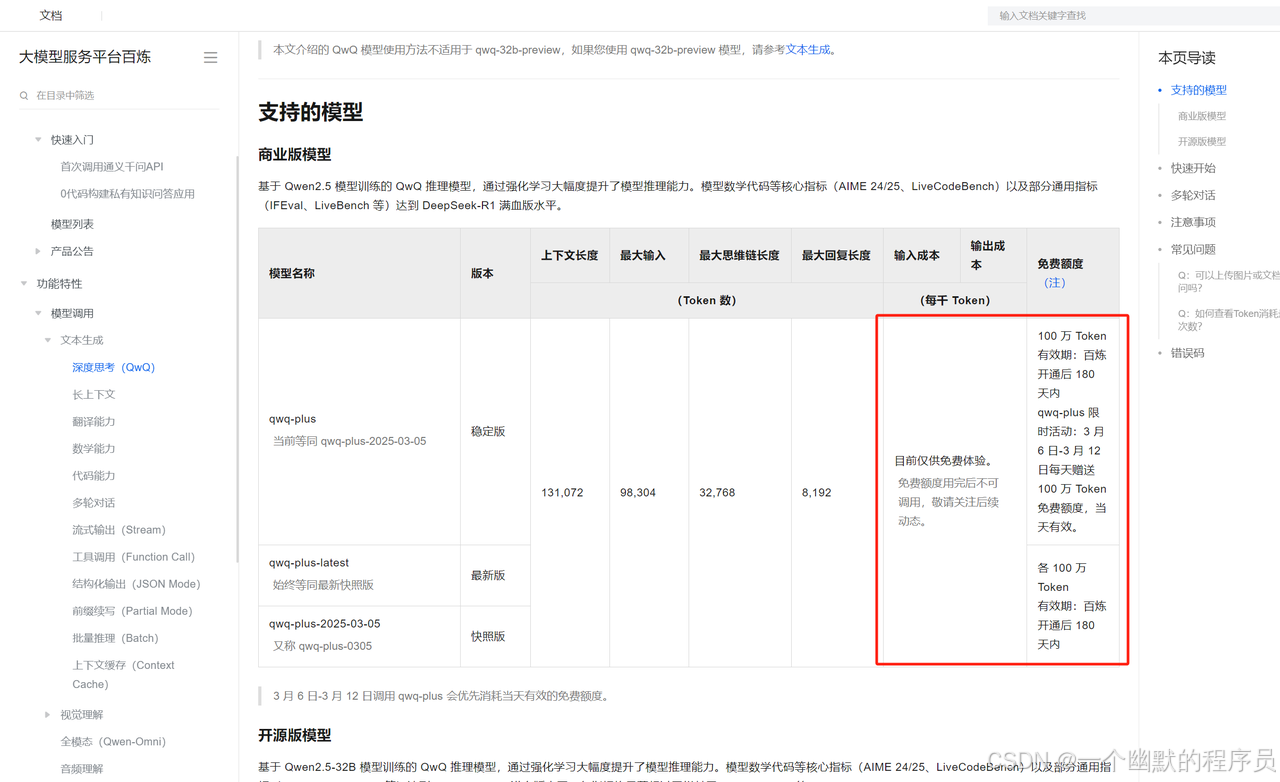This screenshot has height=782, width=1280.
Task: Open 上下文缓存 (Context Cache) sidebar item
Action: [123, 675]
